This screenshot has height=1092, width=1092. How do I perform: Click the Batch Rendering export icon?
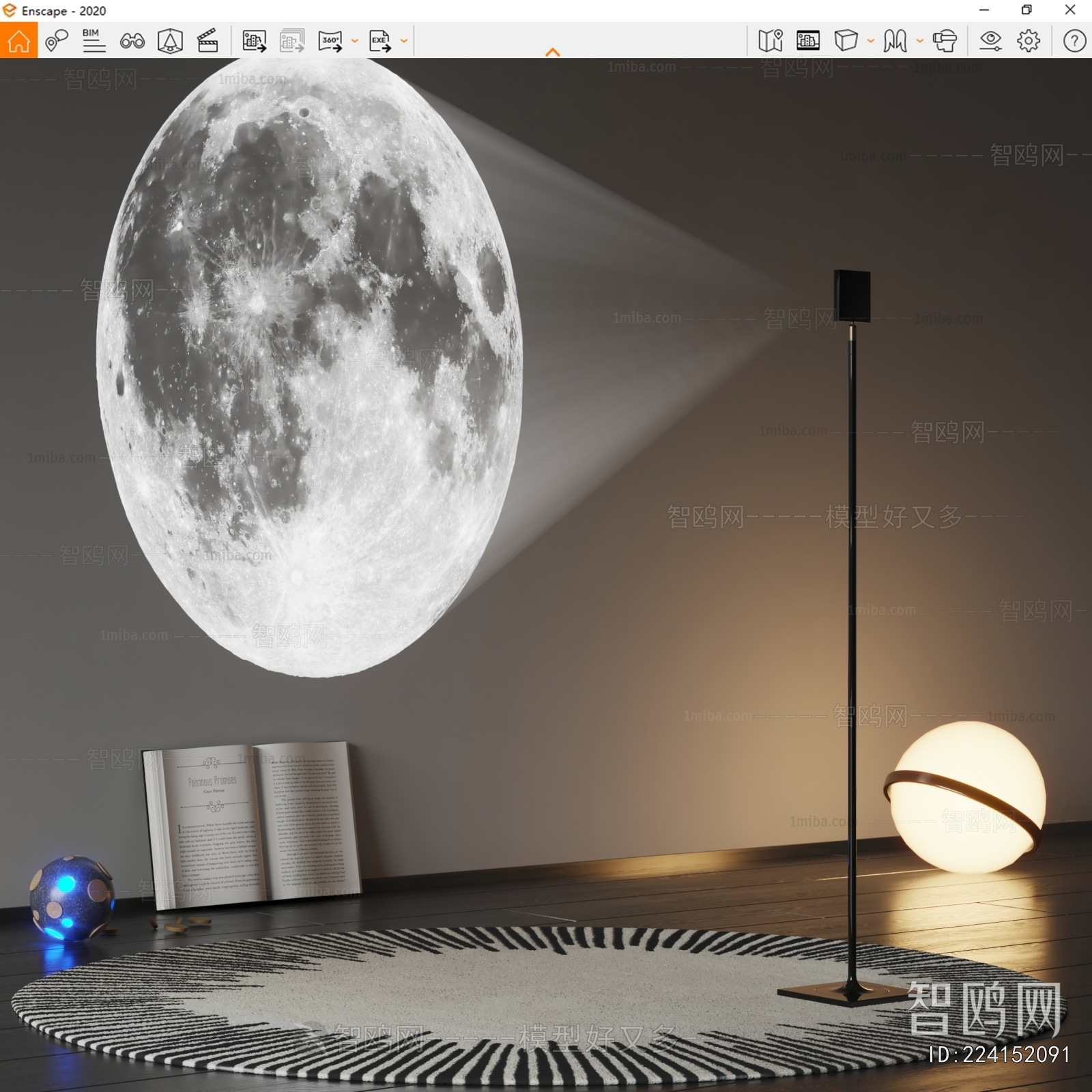292,41
